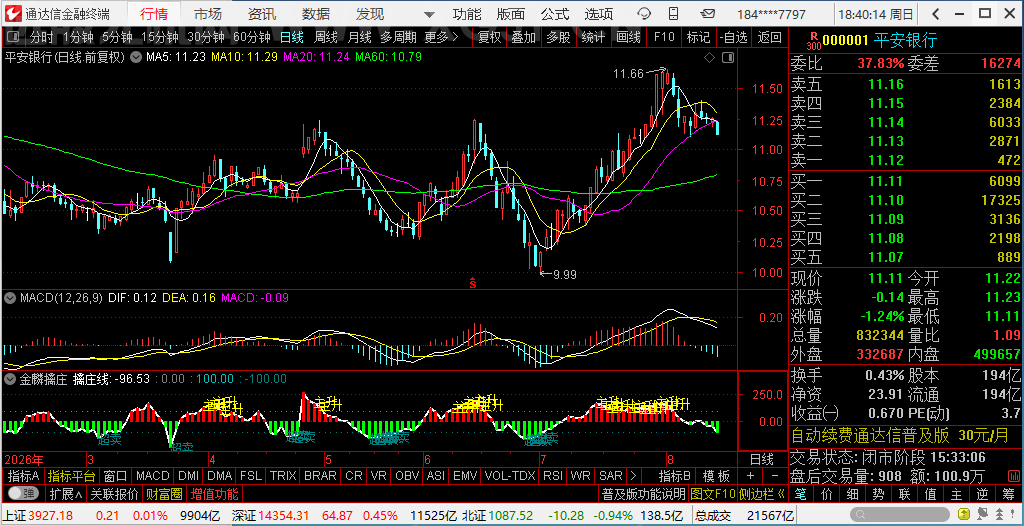
Task: Click the R300 badge beside stock code
Action: coord(813,41)
